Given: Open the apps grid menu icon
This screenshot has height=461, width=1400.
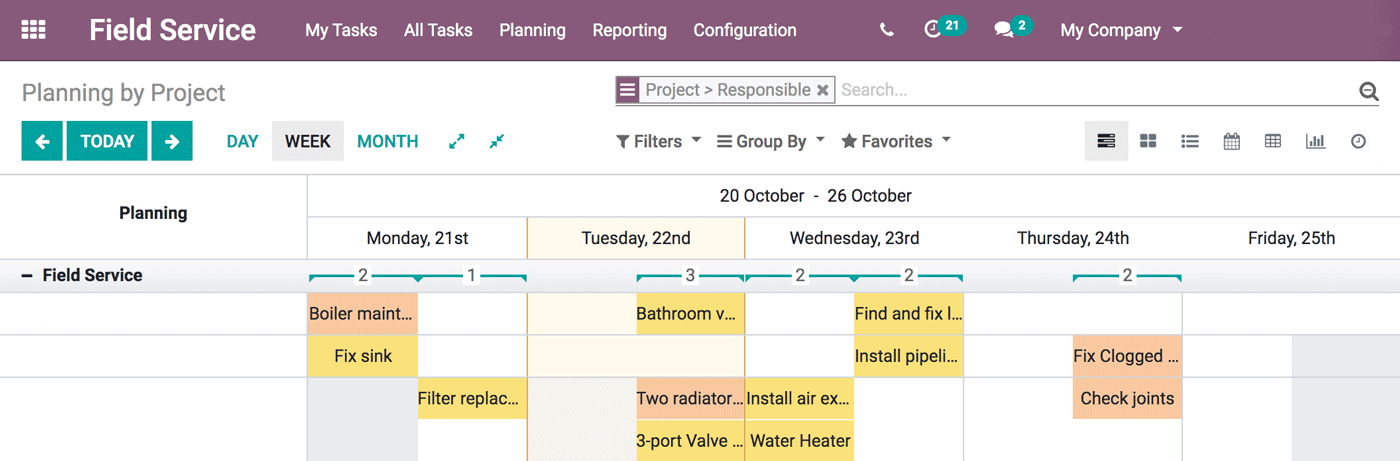Looking at the screenshot, I should tap(34, 30).
